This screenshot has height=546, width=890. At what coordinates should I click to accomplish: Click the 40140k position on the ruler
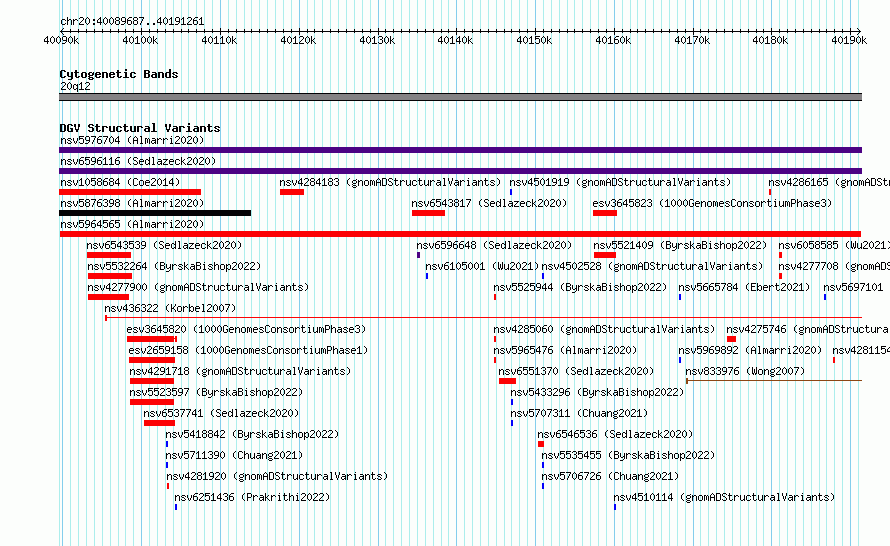tap(455, 40)
